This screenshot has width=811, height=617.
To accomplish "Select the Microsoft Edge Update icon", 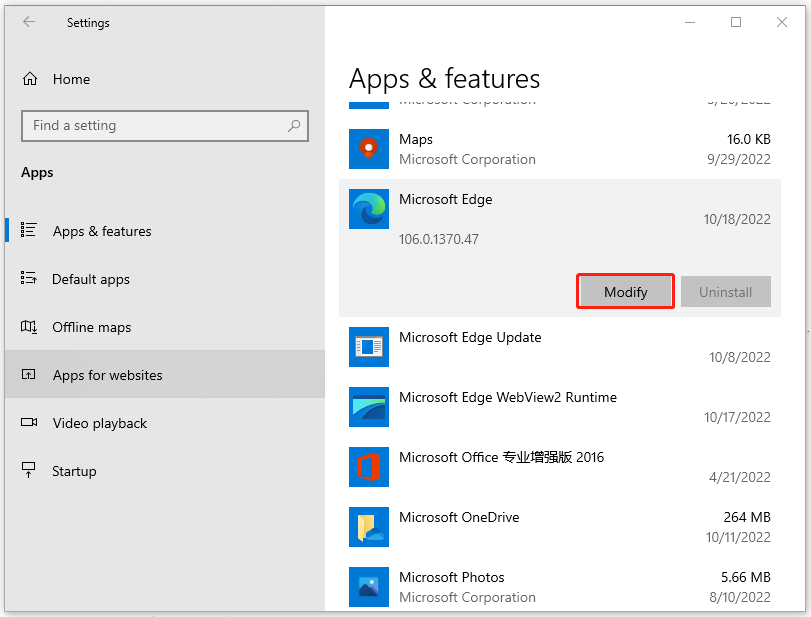I will [369, 347].
